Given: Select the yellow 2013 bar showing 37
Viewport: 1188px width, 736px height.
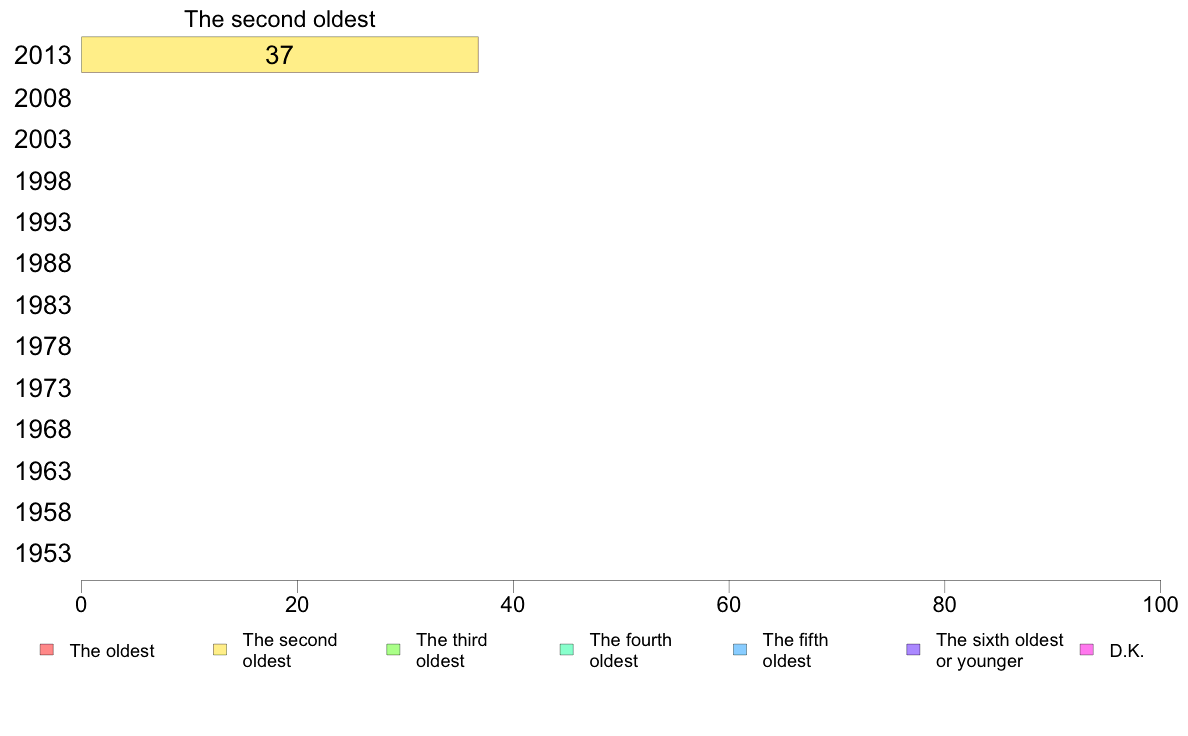Looking at the screenshot, I should pyautogui.click(x=280, y=55).
